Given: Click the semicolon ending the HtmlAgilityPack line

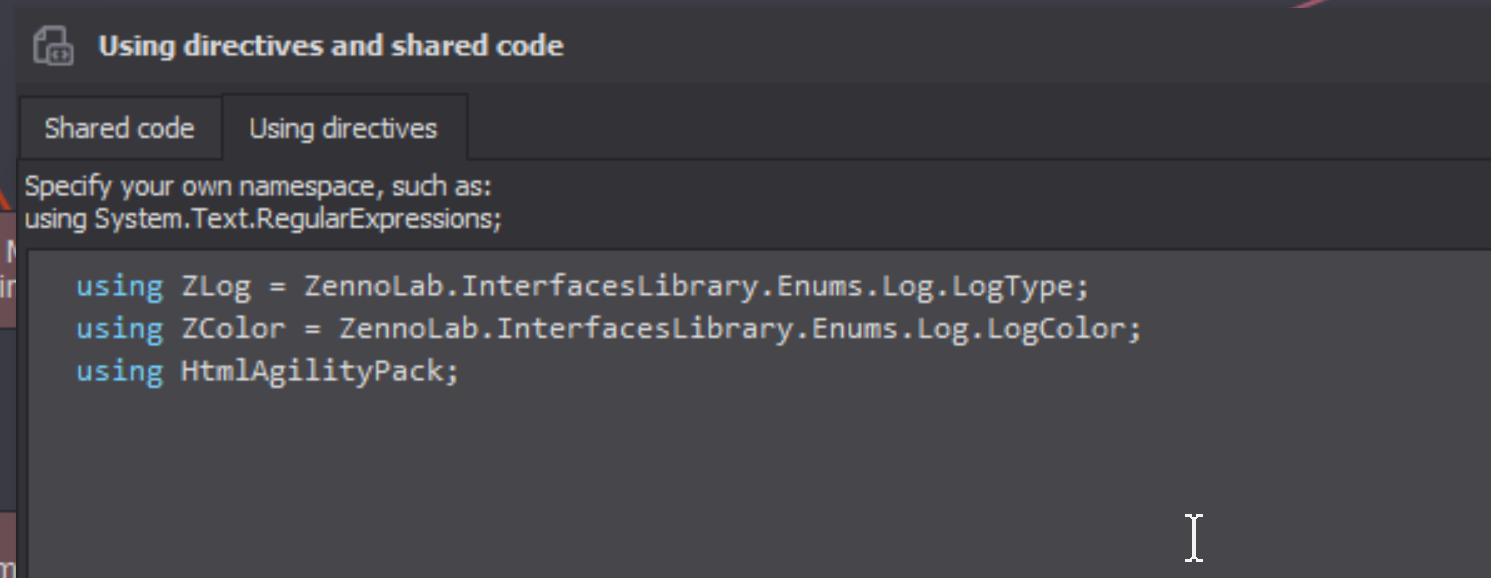Looking at the screenshot, I should click(452, 373).
